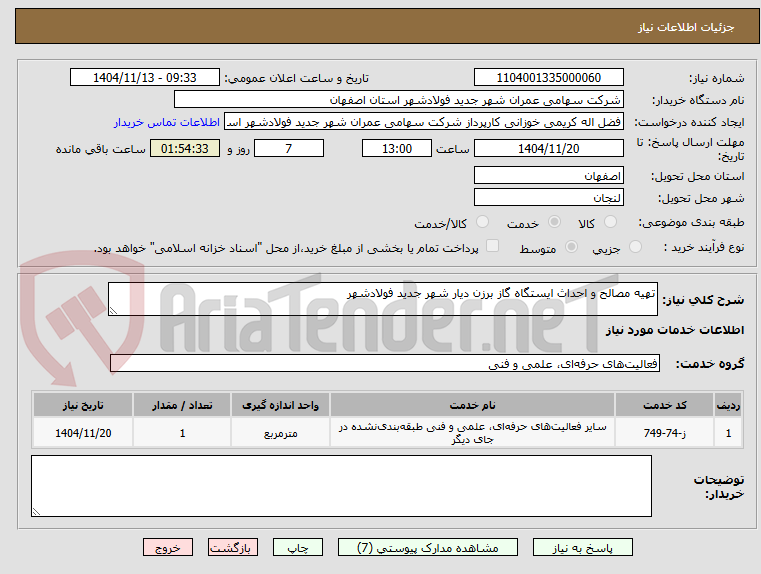The image size is (761, 574).
Task: Open مشاهده مدارک پیوستی (7) attachments
Action: pos(428,547)
